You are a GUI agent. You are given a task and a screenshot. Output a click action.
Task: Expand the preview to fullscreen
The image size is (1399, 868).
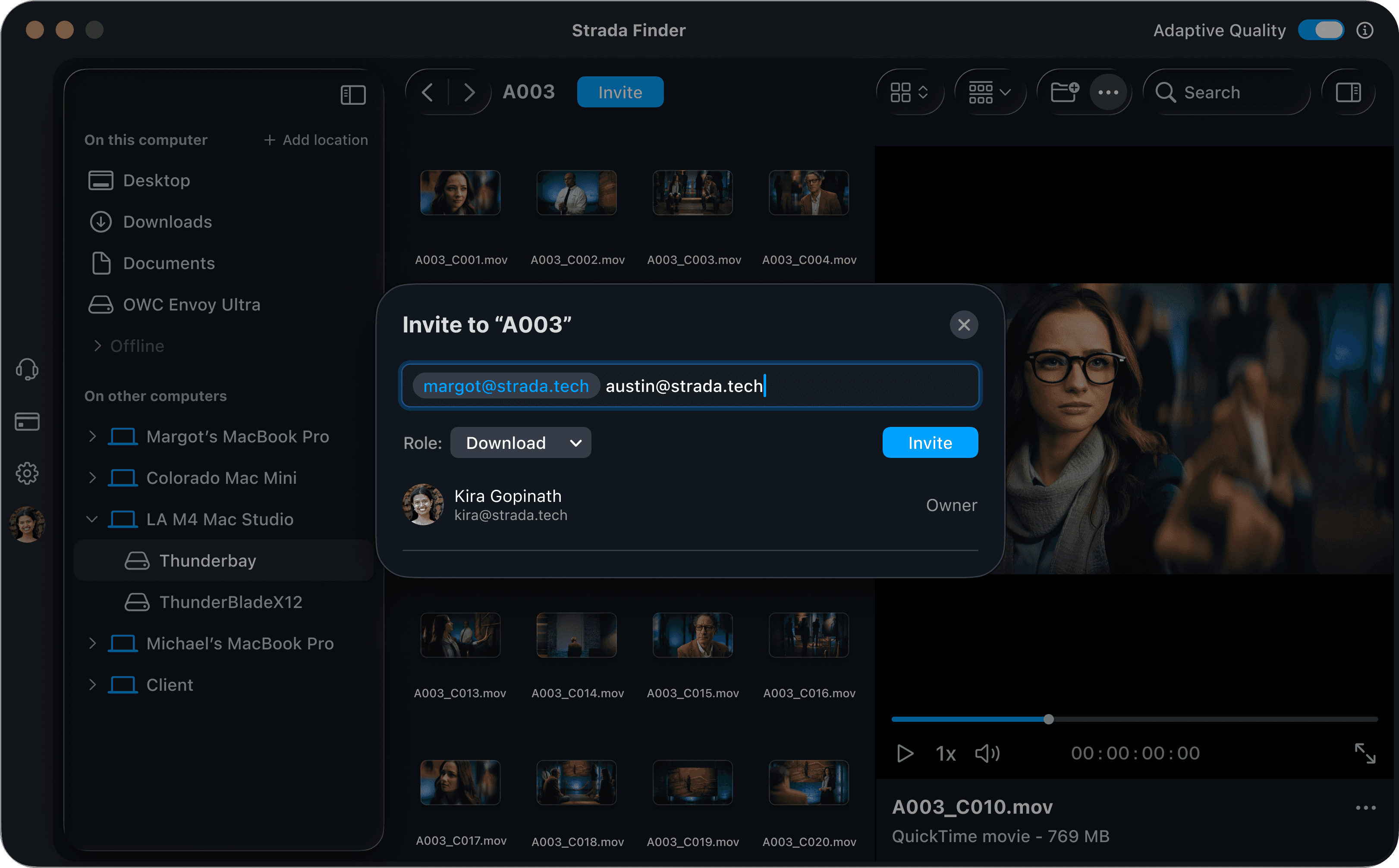pos(1364,753)
